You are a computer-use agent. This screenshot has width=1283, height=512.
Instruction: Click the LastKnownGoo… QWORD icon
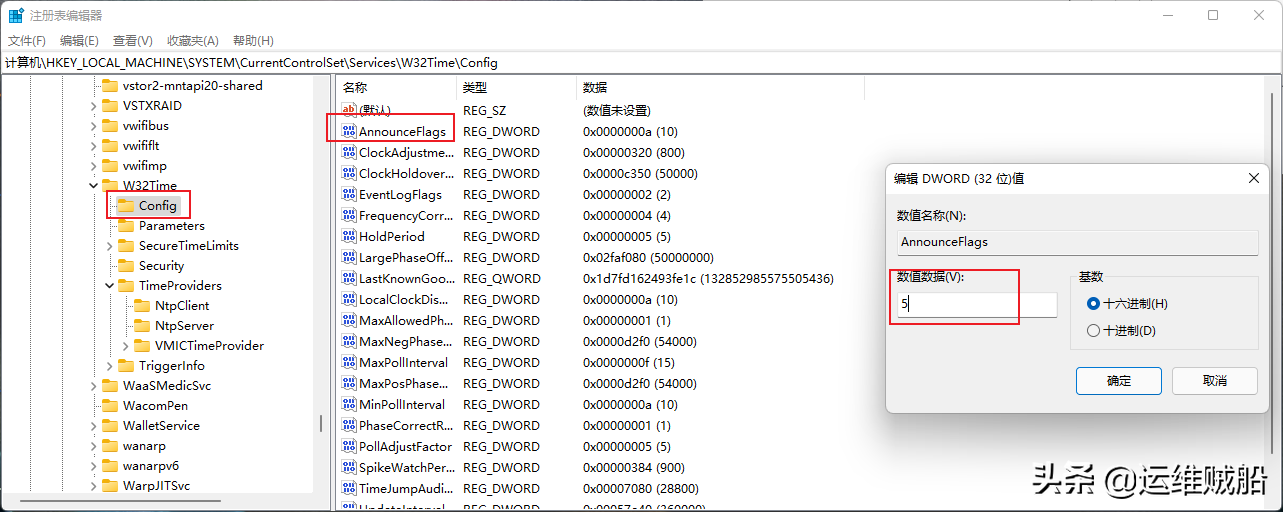coord(349,279)
